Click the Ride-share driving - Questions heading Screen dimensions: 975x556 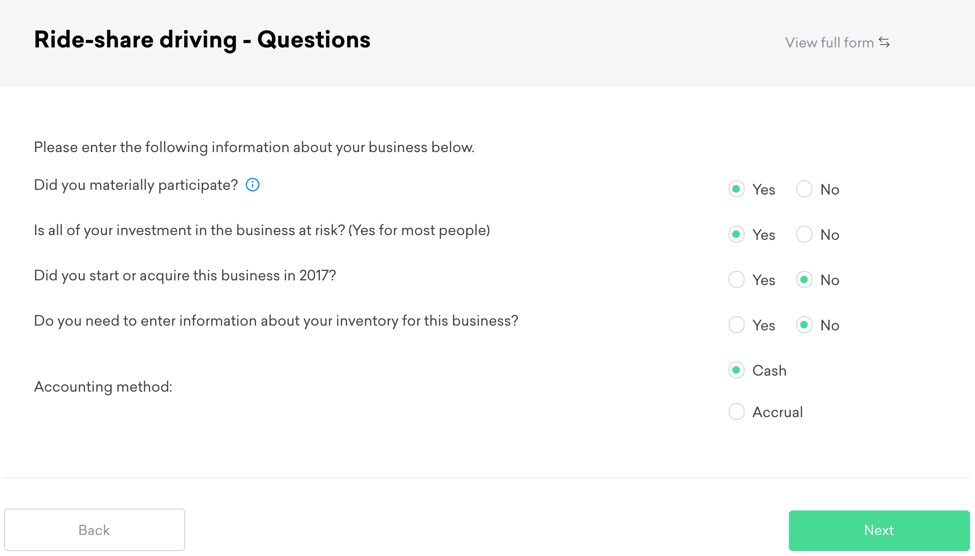click(x=202, y=40)
